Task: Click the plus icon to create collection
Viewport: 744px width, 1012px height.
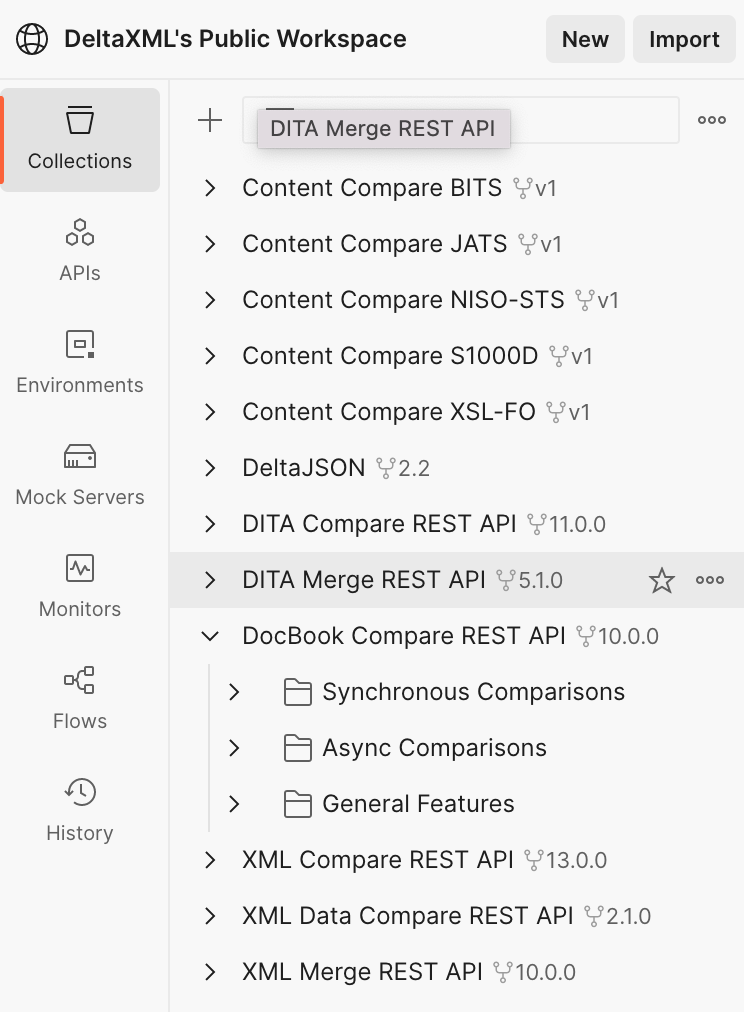Action: (210, 121)
